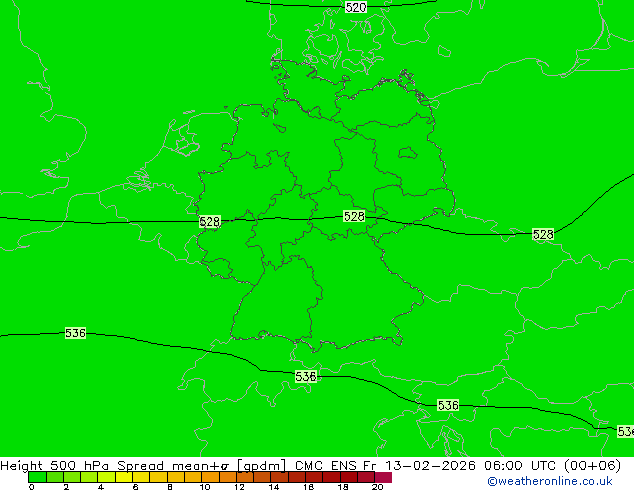Click the 528 label in central Germany
The width and height of the screenshot is (634, 490).
(354, 216)
